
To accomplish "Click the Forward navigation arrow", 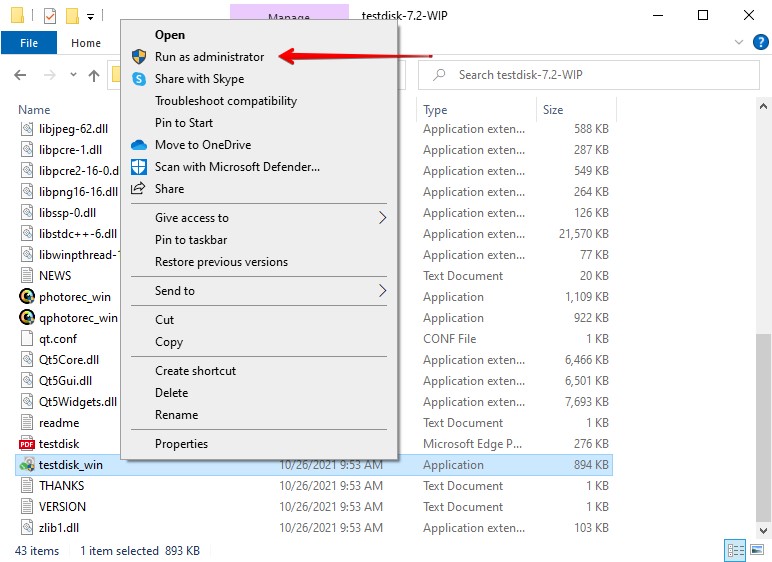I will click(50, 75).
